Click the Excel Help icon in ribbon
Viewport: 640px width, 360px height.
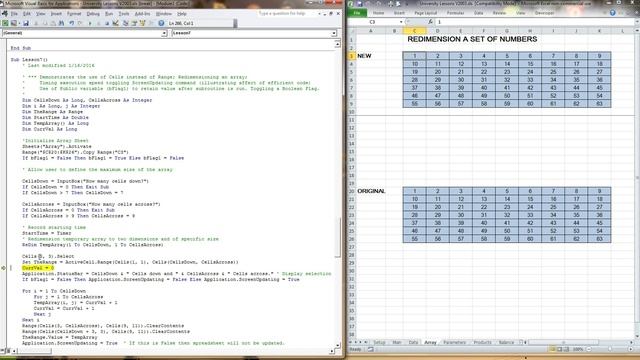coord(612,13)
